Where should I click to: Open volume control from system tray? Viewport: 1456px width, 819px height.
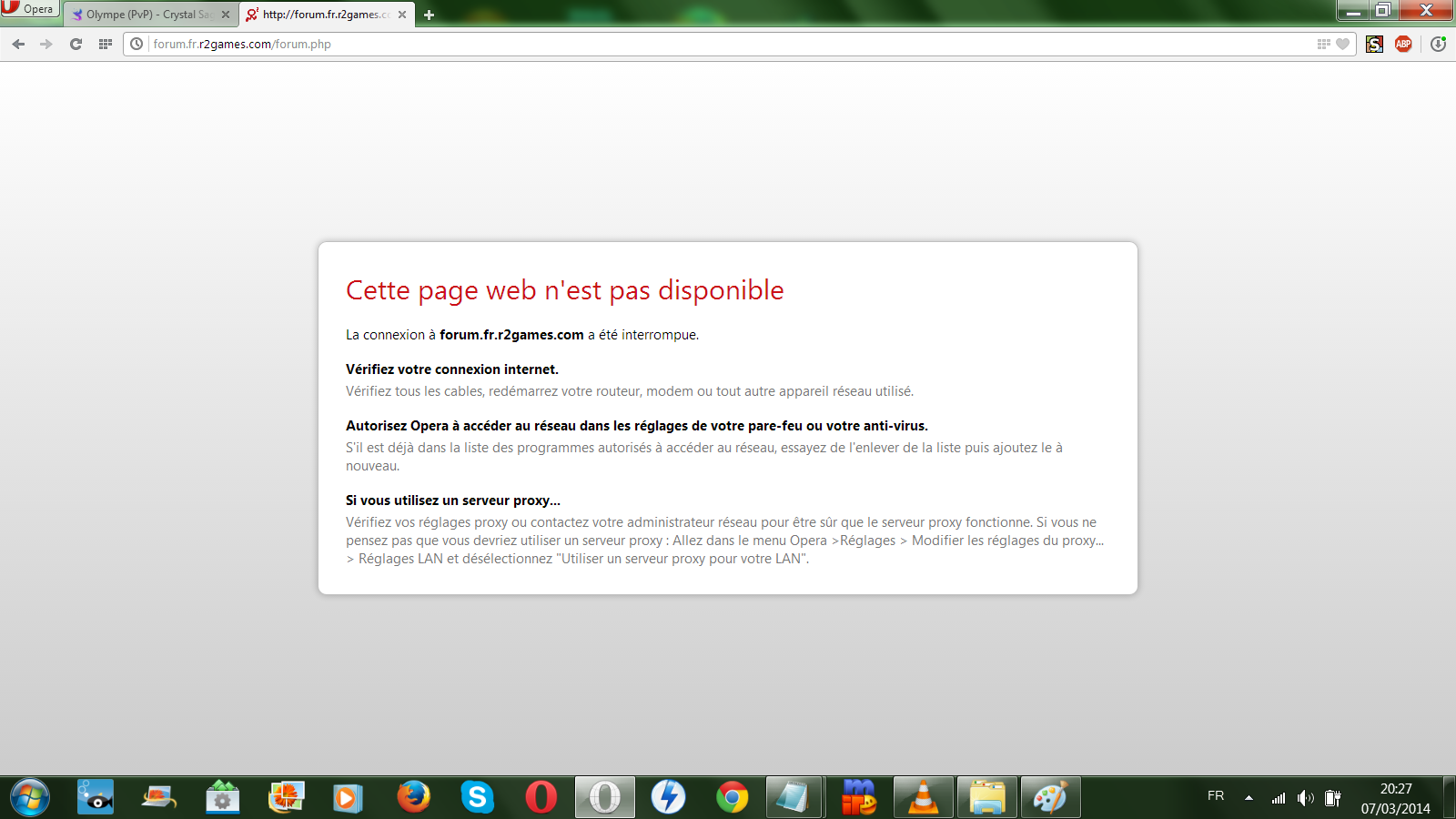(1306, 798)
